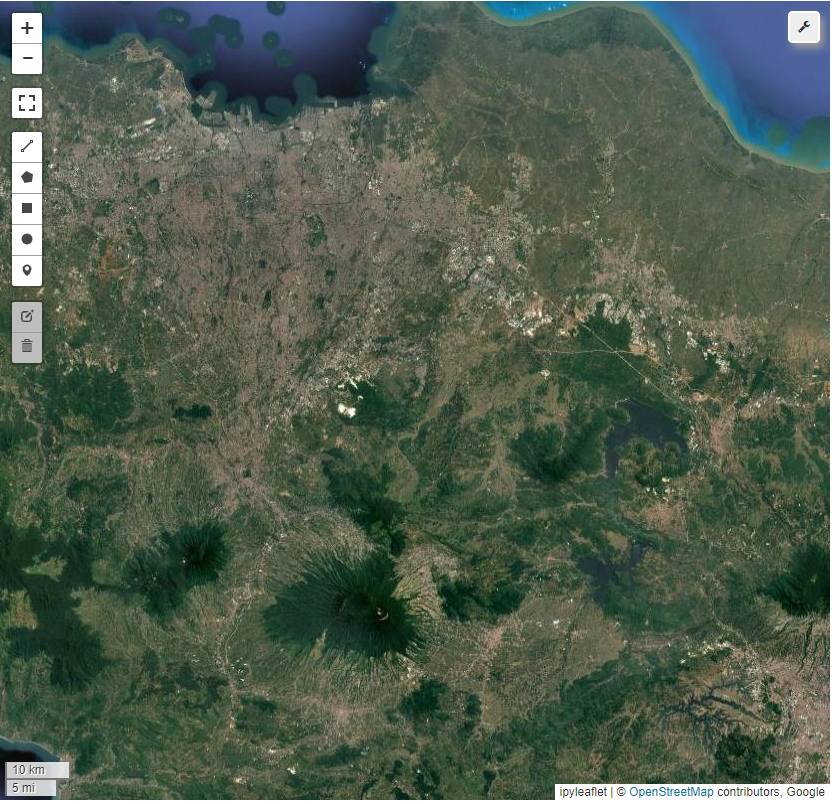
Task: Toggle the wrench toolbar button
Action: point(803,27)
